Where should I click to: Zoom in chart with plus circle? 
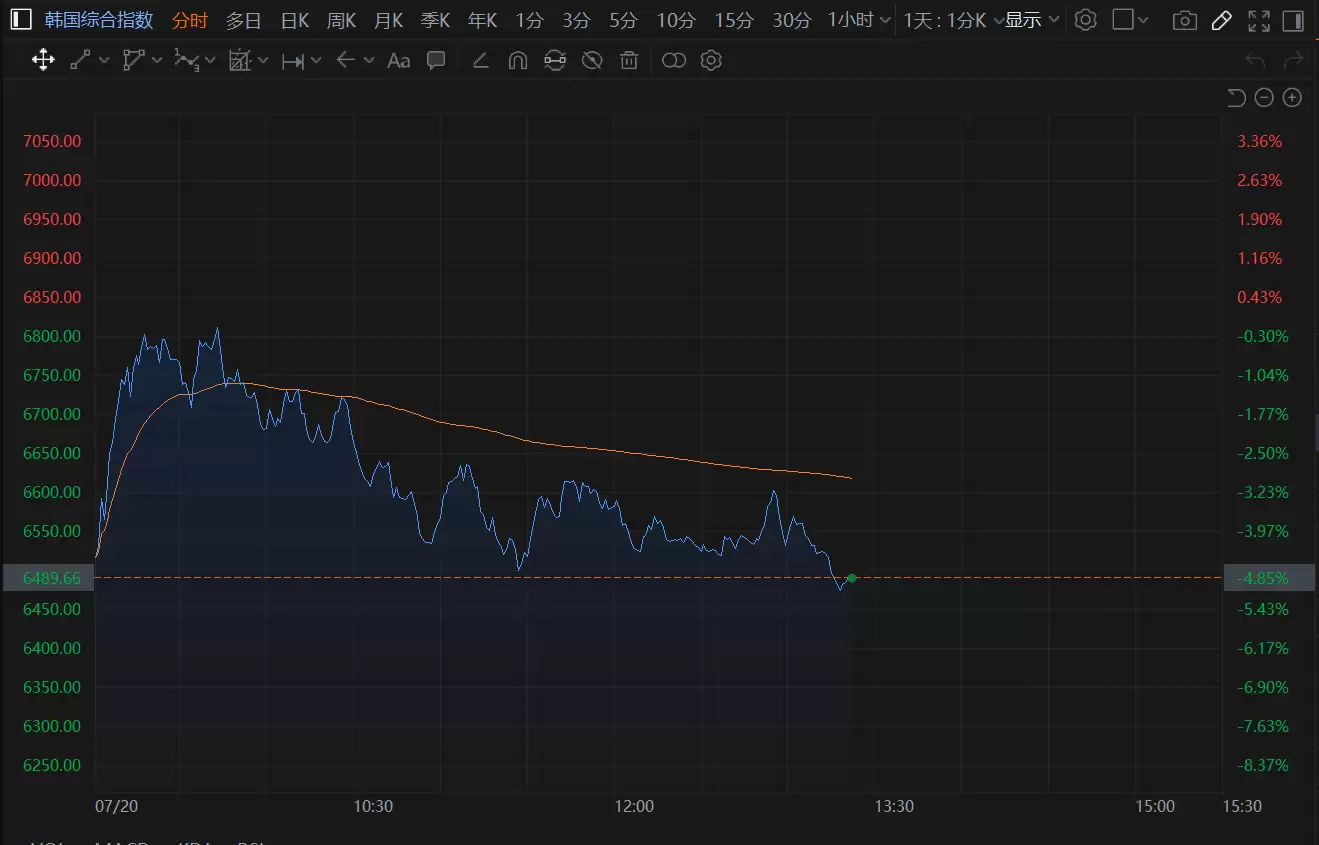pos(1292,97)
